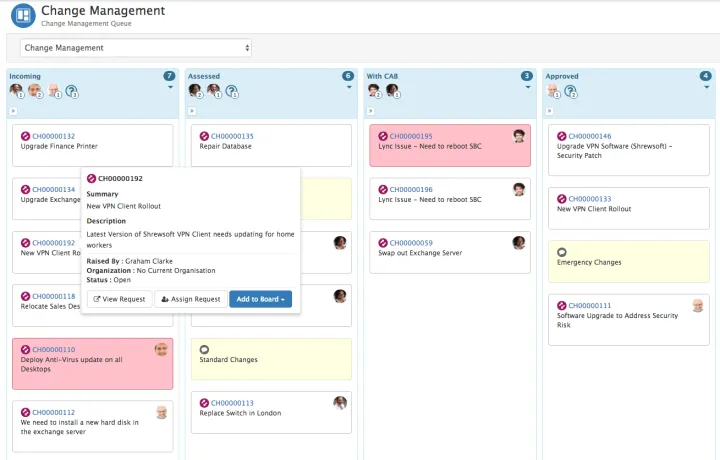Expand the Add to Board dropdown button
Viewport: 720px width, 460px height.
point(260,299)
